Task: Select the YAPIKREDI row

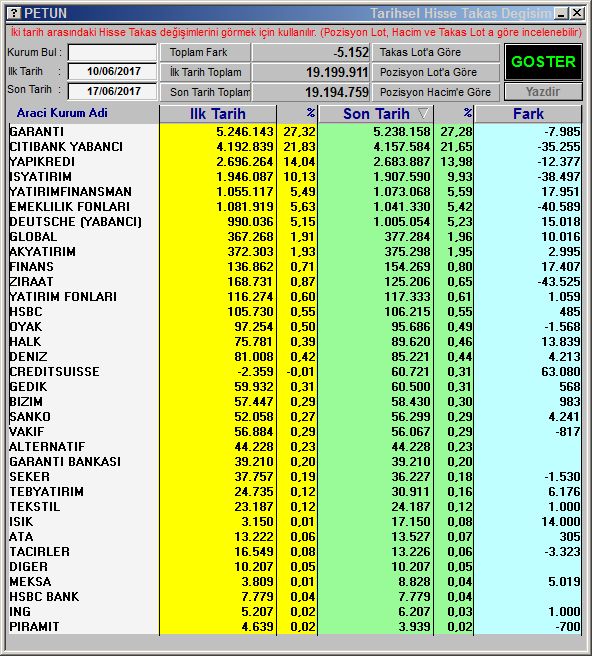Action: click(x=295, y=162)
